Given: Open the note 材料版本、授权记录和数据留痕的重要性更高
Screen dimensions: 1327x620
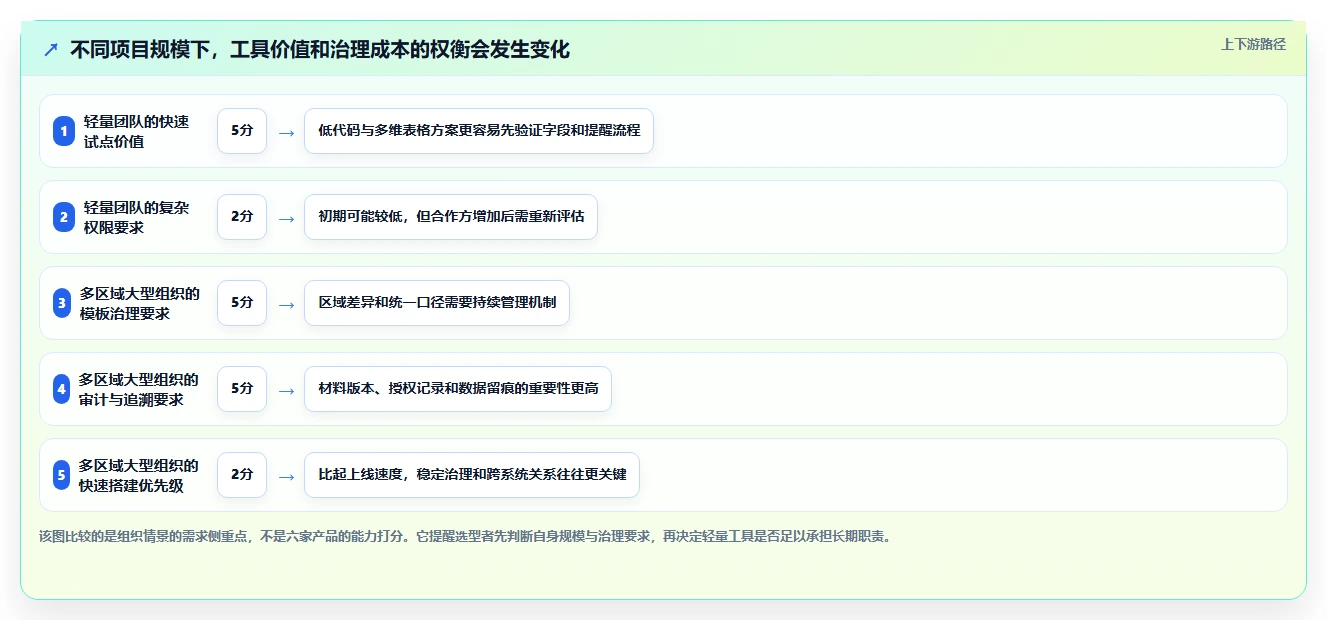Looking at the screenshot, I should pos(458,389).
